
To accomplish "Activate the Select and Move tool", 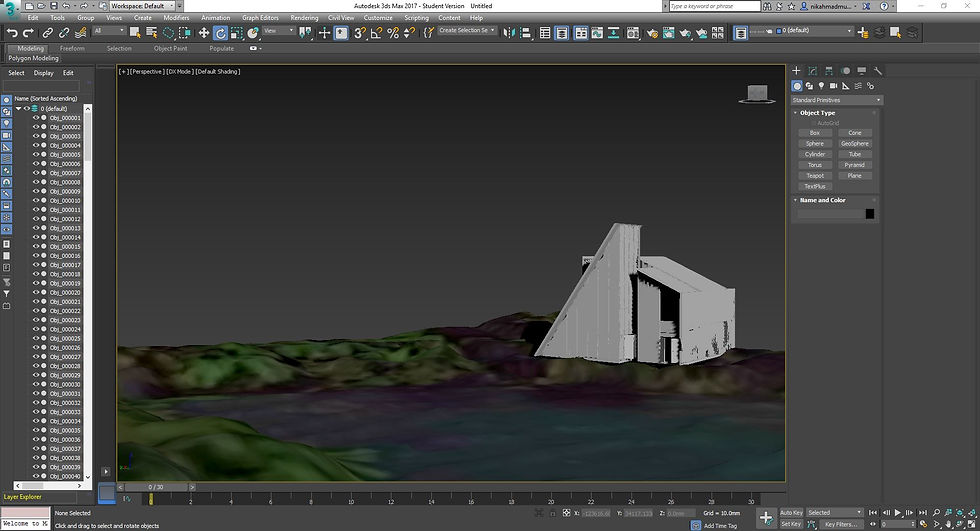I will (x=204, y=32).
